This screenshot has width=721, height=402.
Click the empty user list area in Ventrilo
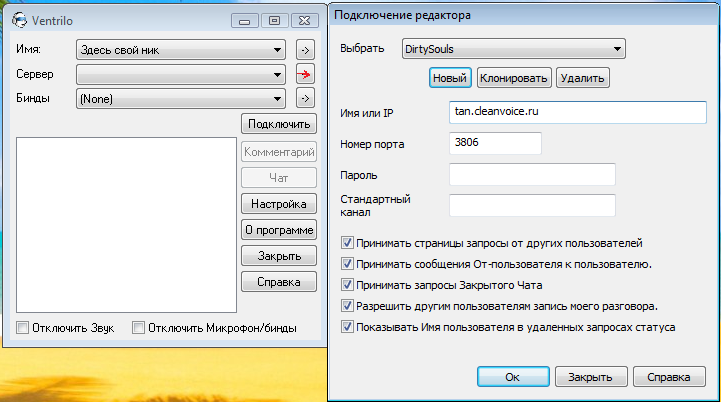pyautogui.click(x=126, y=225)
